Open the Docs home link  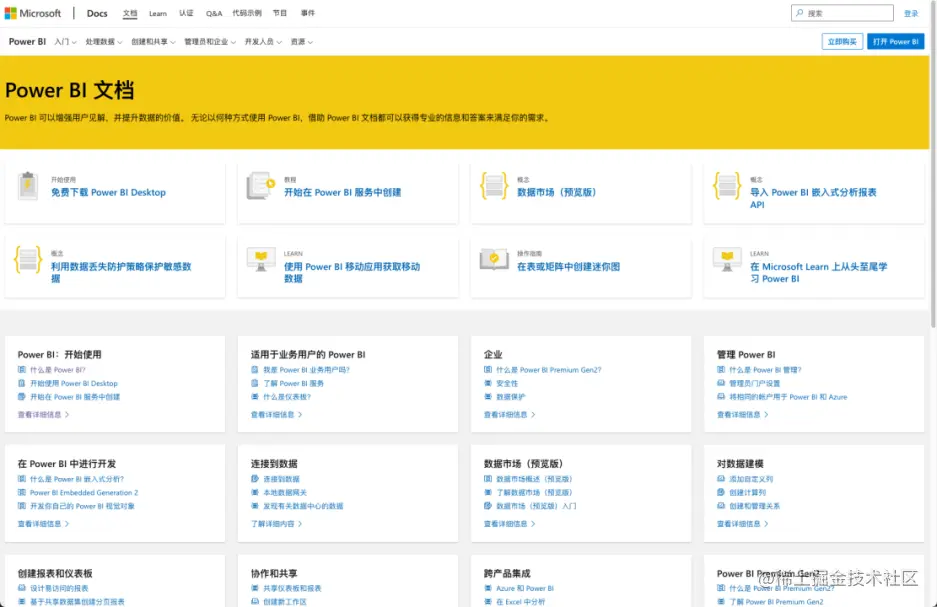(97, 13)
